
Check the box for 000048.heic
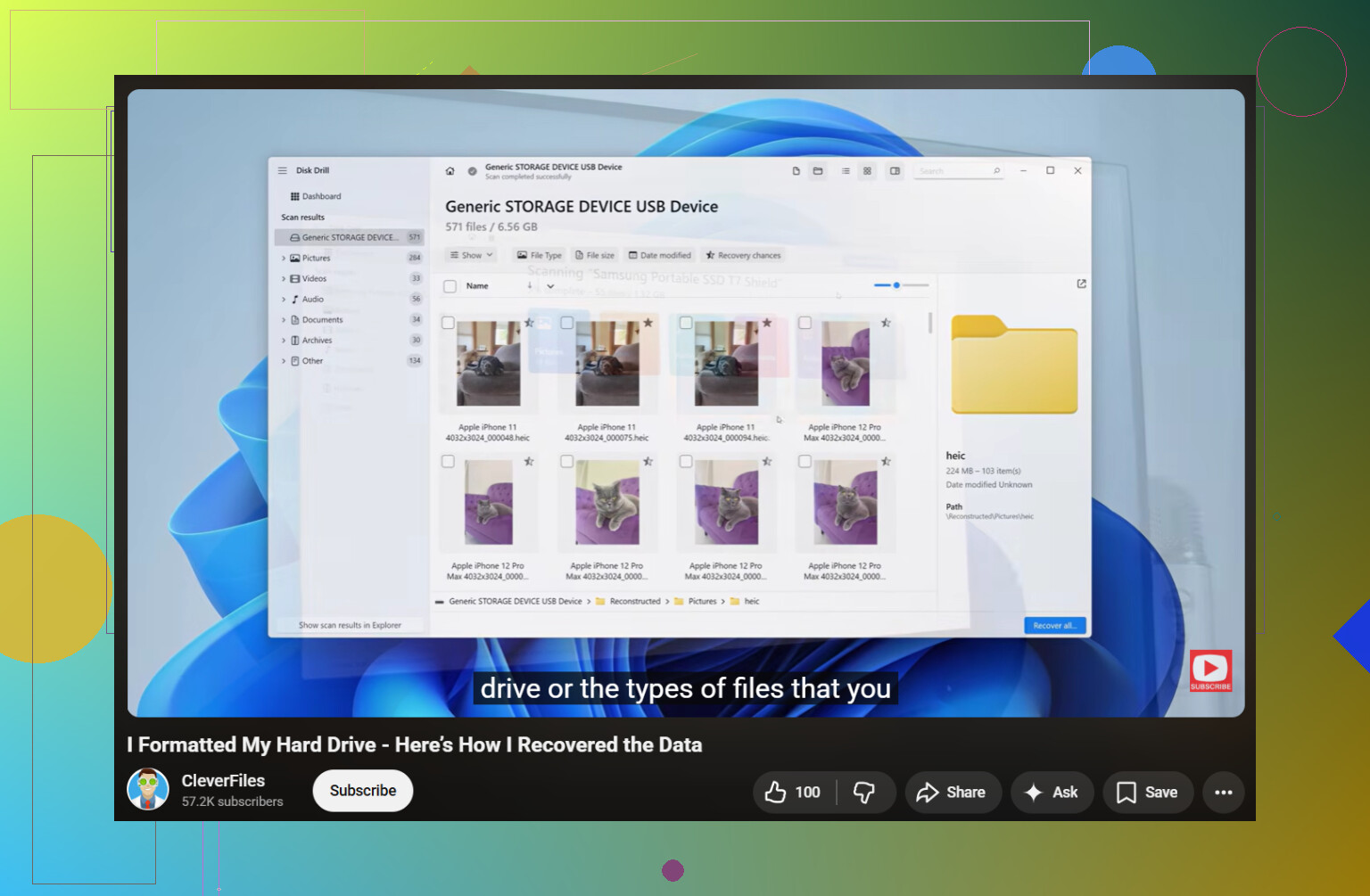tap(448, 323)
